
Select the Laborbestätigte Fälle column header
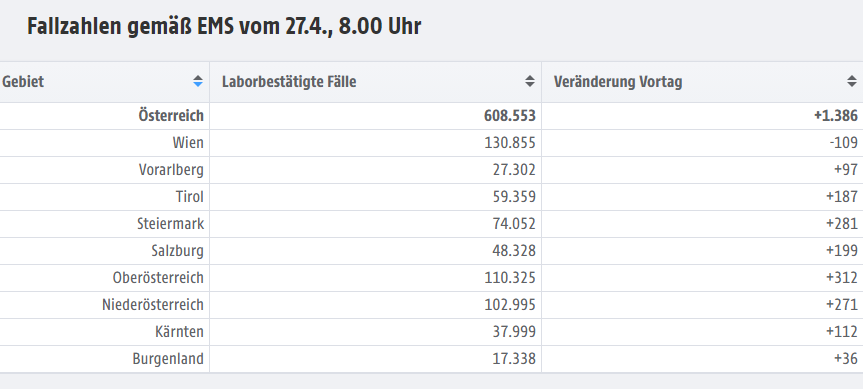pos(375,82)
